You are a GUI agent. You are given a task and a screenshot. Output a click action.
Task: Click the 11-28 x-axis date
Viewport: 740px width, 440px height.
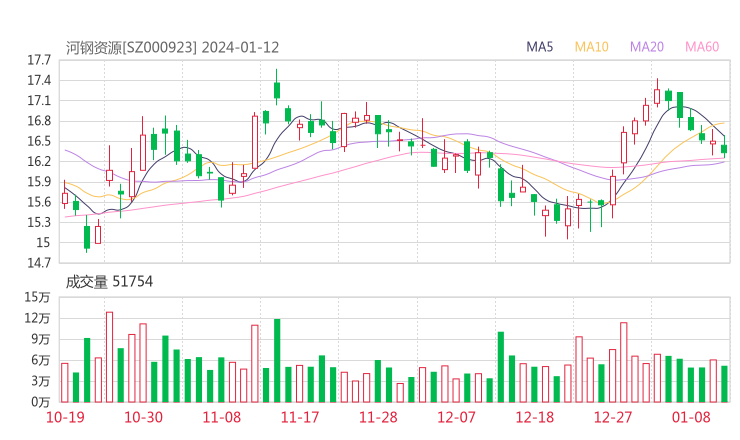click(x=378, y=417)
